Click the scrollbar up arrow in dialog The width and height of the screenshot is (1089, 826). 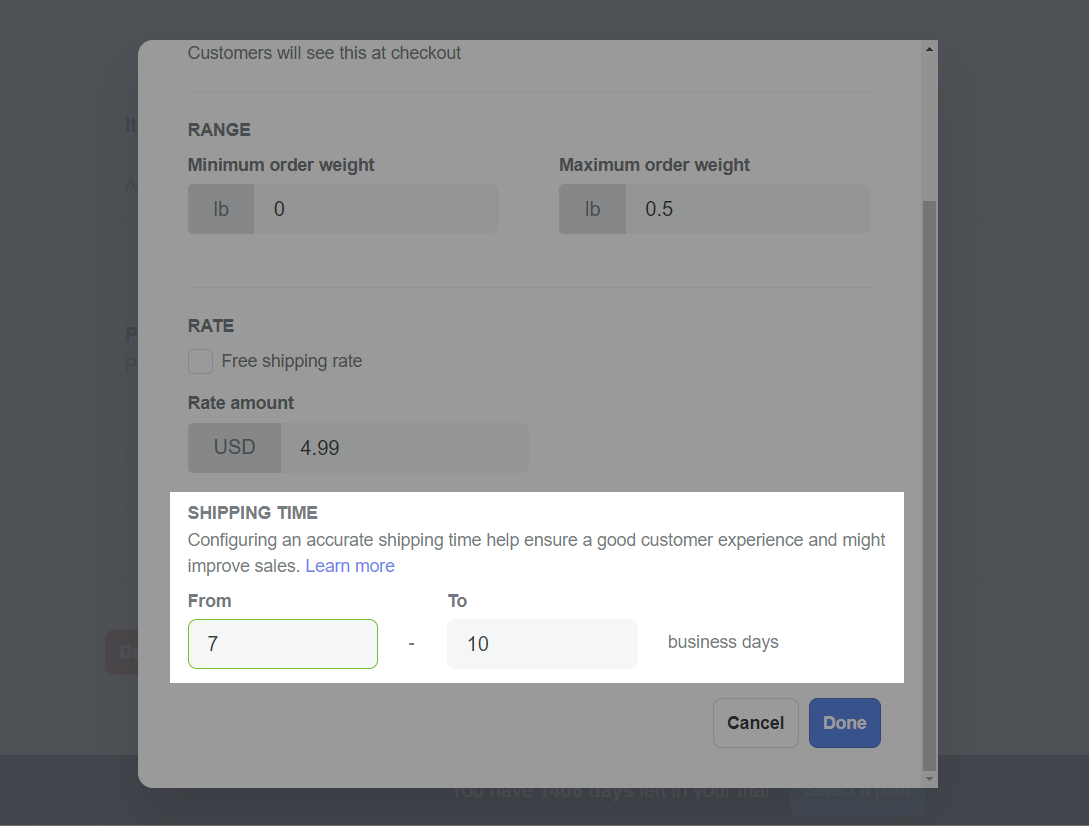point(929,49)
